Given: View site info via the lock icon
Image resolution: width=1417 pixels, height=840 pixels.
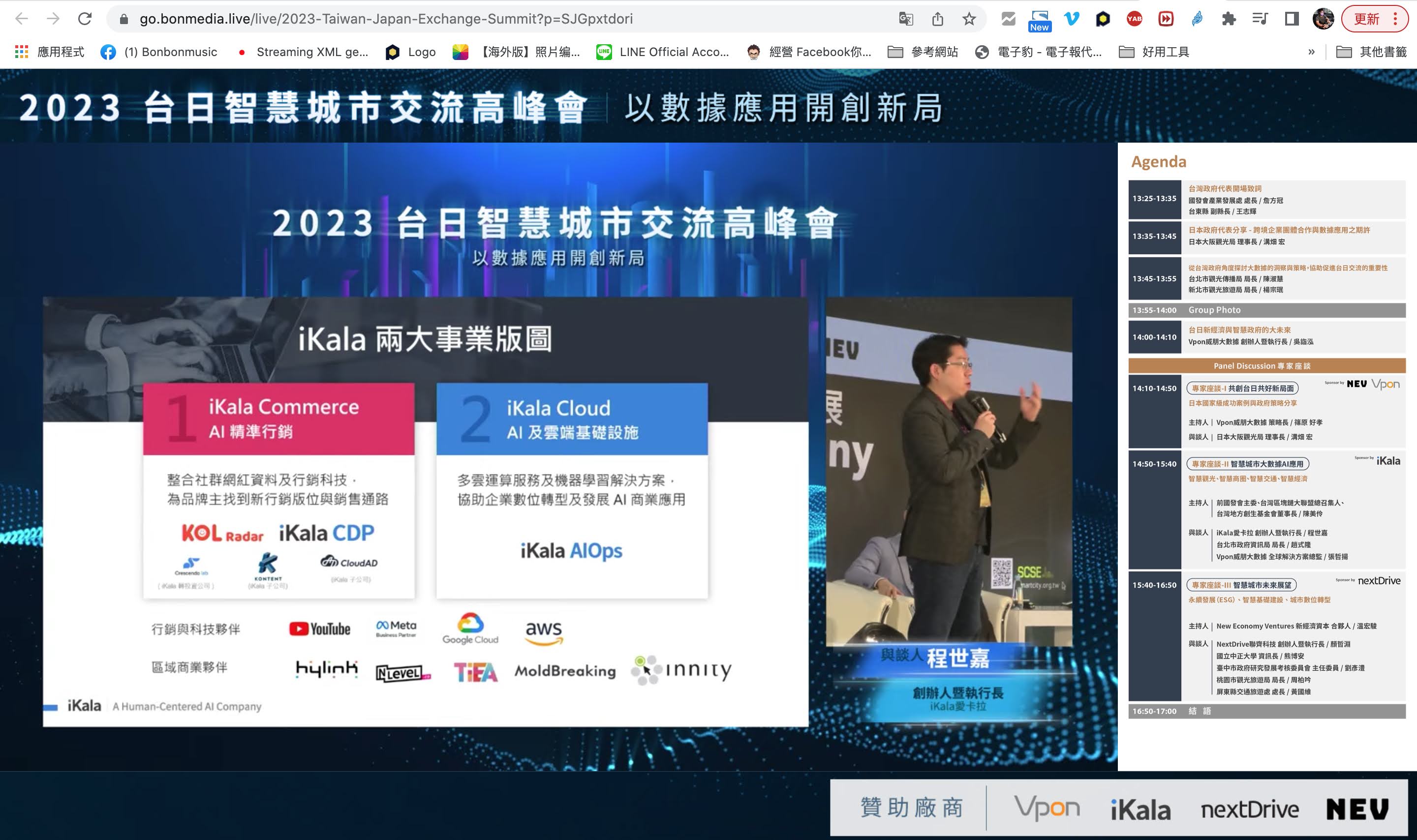Looking at the screenshot, I should tap(123, 19).
